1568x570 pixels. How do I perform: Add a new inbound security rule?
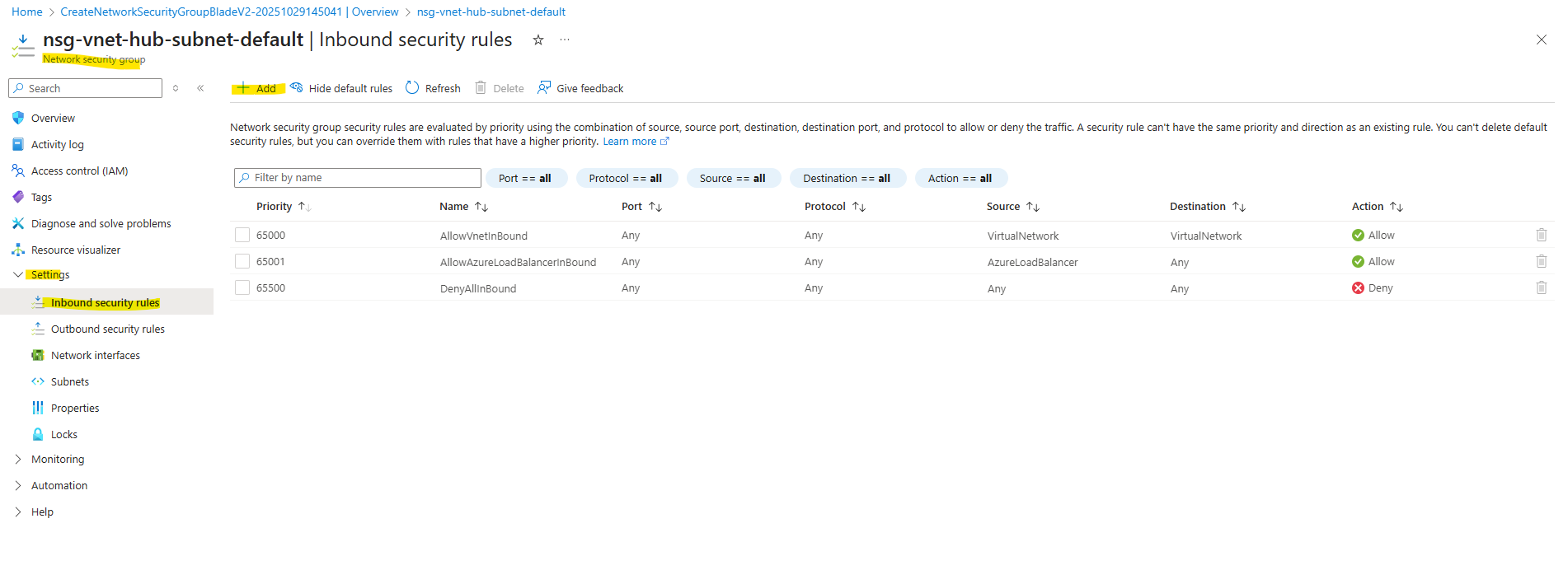tap(258, 88)
